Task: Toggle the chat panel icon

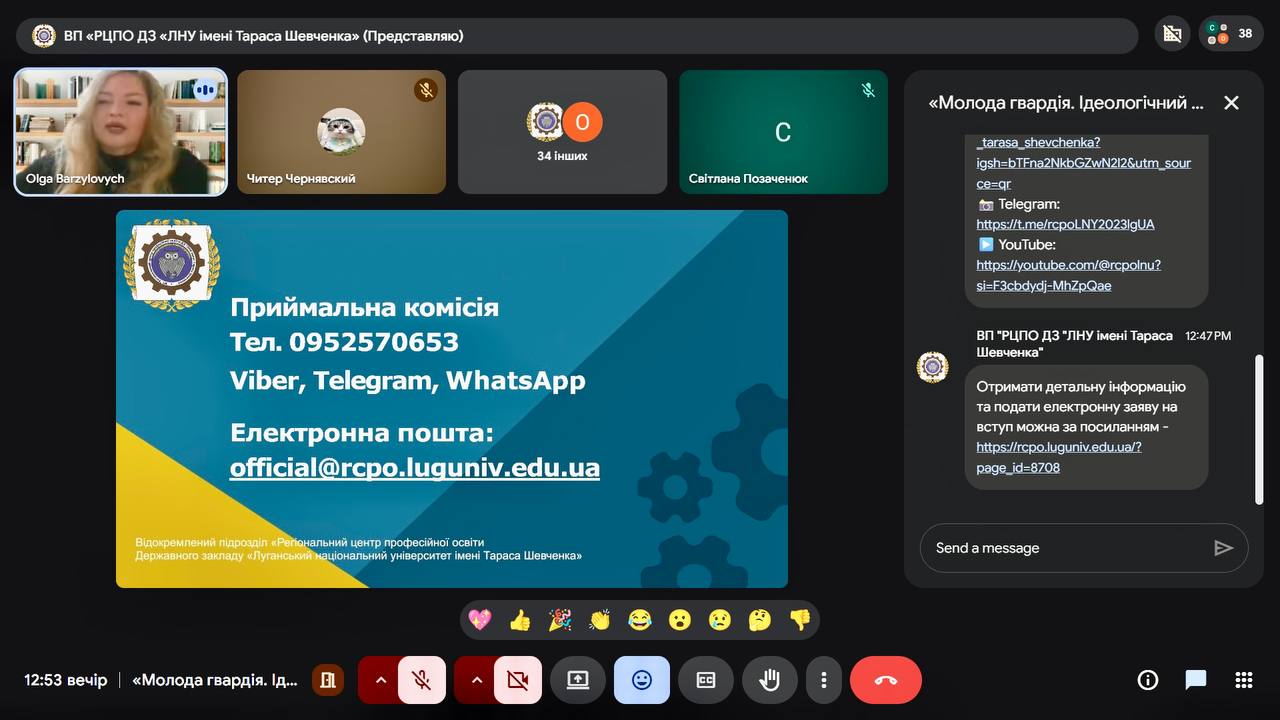Action: [x=1196, y=680]
